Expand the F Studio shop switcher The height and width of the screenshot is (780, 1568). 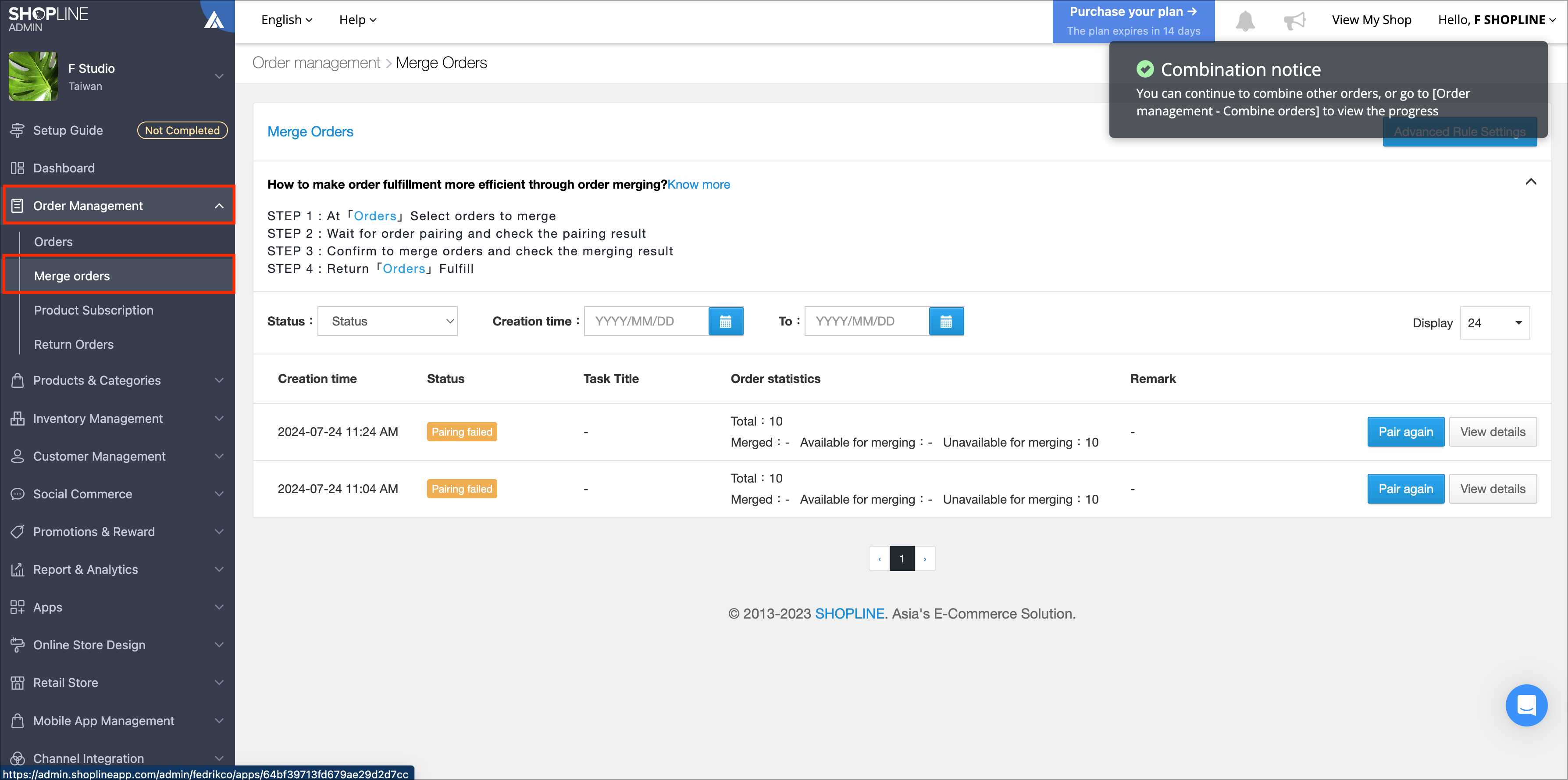pyautogui.click(x=219, y=76)
